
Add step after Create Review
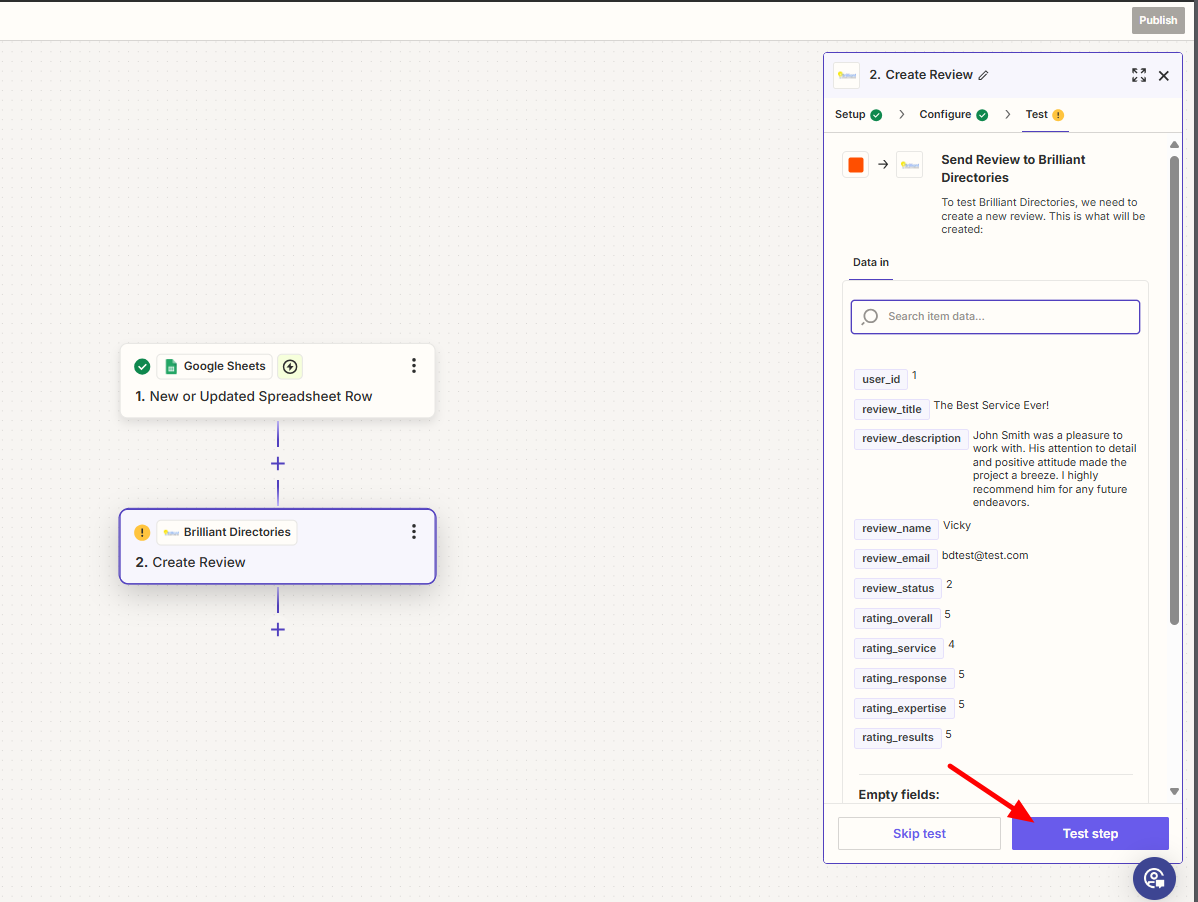coord(277,629)
